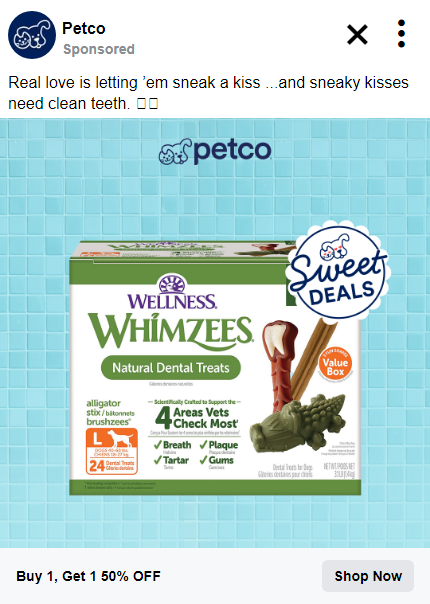
Task: Click the orange large dog size icon
Action: tap(112, 451)
